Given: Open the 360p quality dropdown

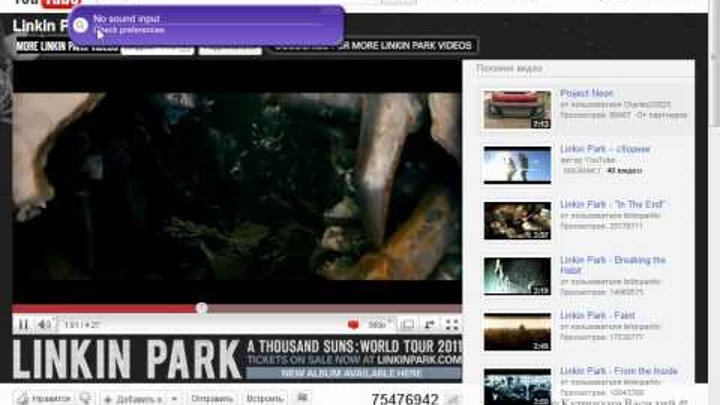Looking at the screenshot, I should 379,325.
